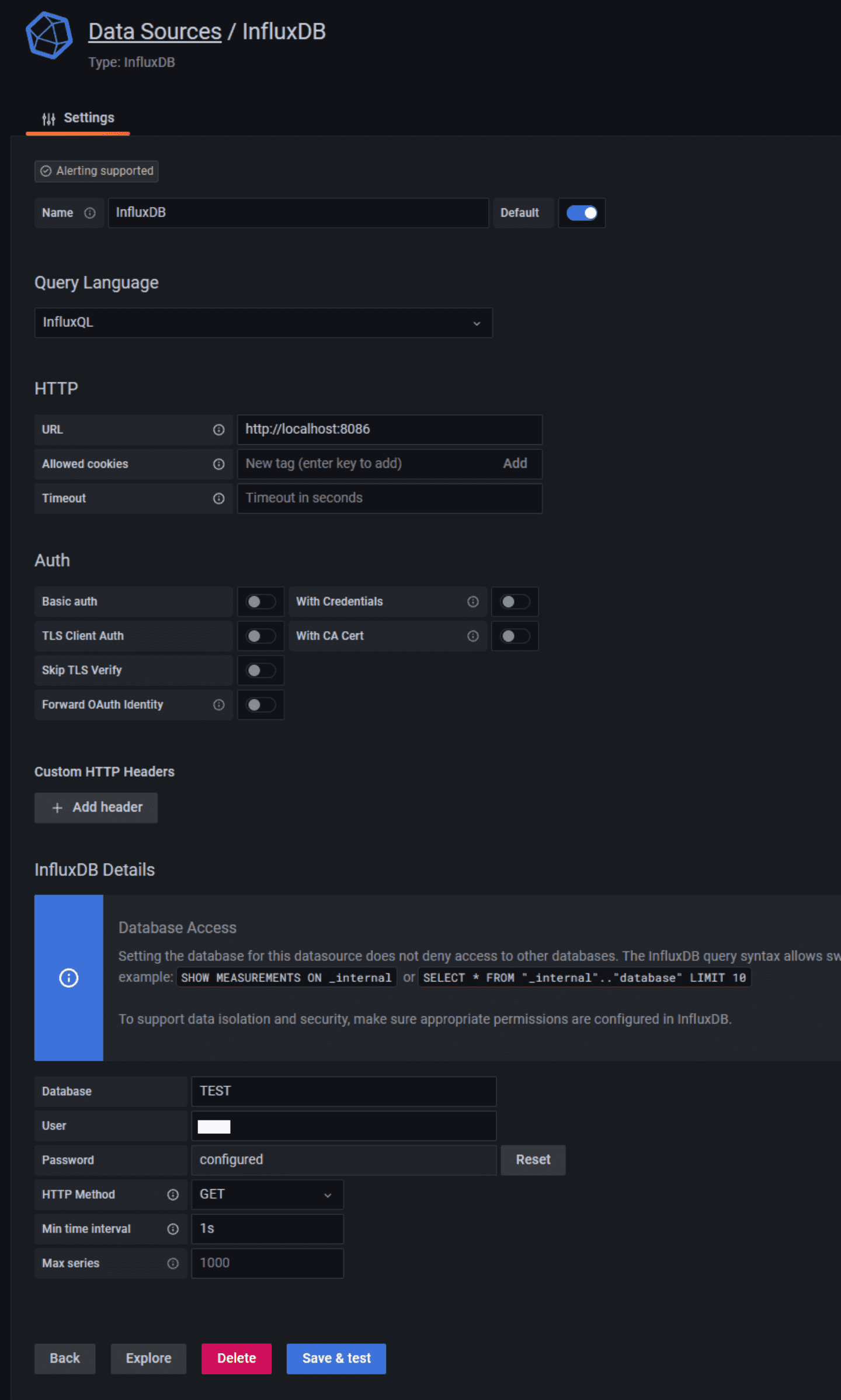The width and height of the screenshot is (841, 1400).
Task: Click the With Credentials info icon
Action: tap(473, 602)
